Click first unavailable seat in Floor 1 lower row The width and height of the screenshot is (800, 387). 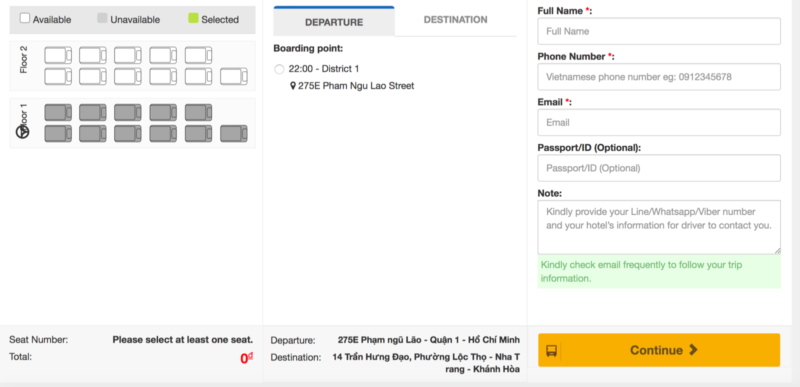point(58,134)
